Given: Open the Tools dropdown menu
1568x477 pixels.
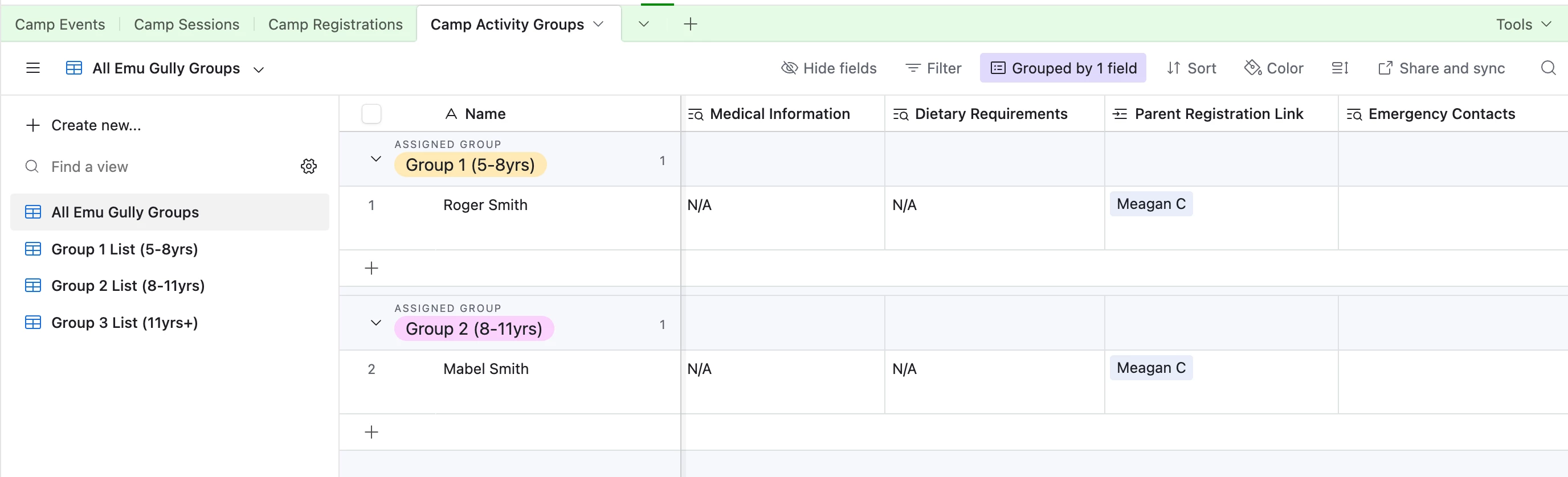Looking at the screenshot, I should (x=1524, y=24).
